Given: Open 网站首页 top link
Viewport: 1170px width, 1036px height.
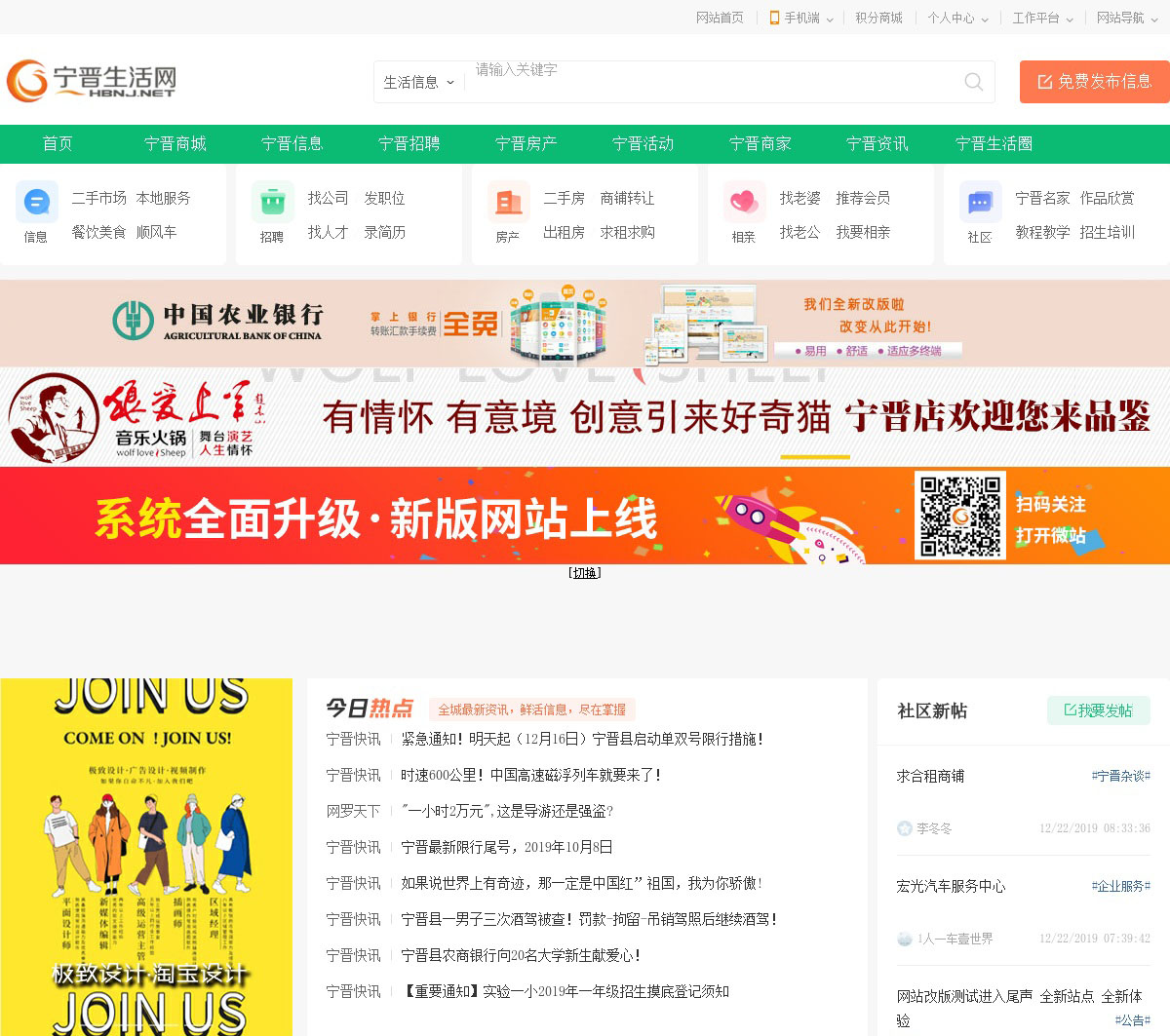Looking at the screenshot, I should point(720,18).
